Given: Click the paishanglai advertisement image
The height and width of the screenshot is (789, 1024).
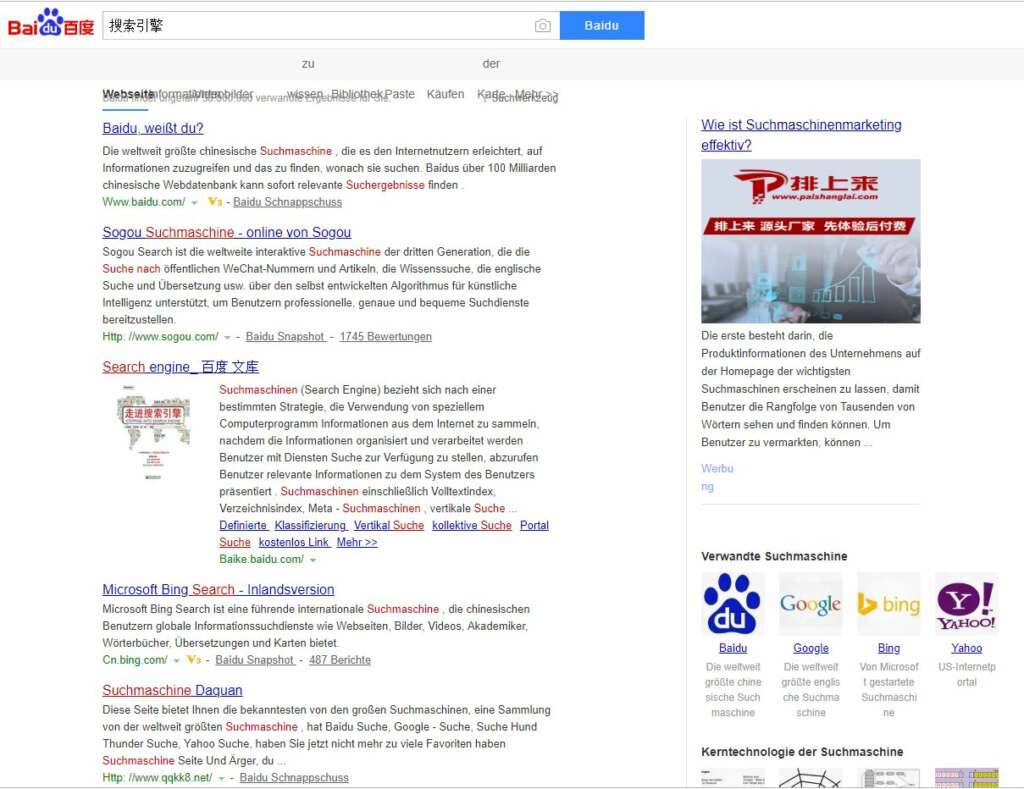Looking at the screenshot, I should tap(810, 241).
